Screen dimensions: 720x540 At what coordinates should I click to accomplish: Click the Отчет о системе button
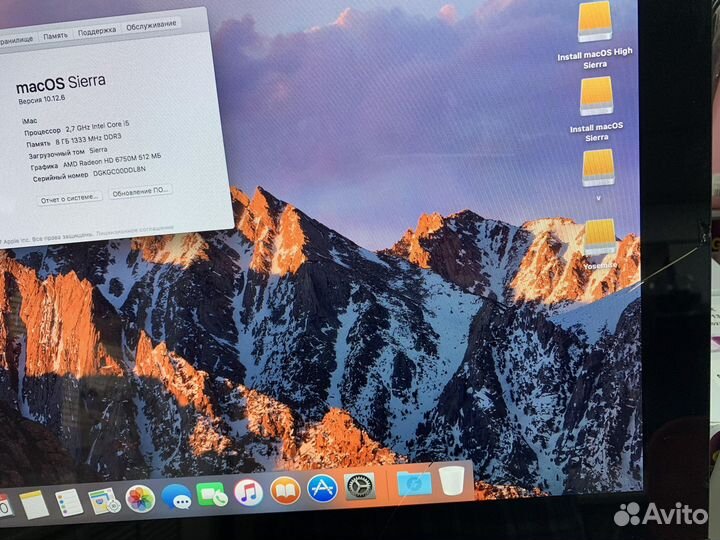69,199
